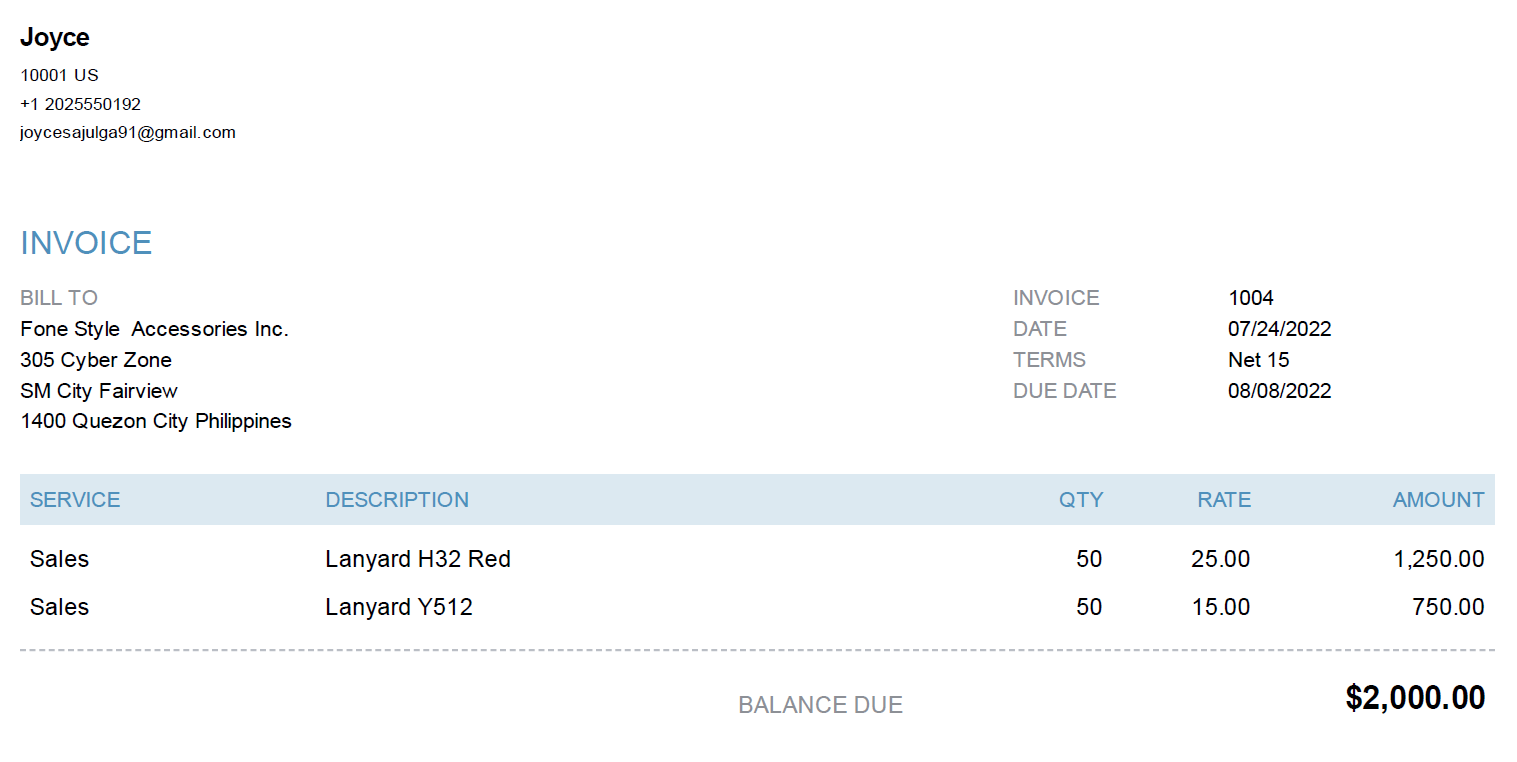Click the email joycesajulga91@gmail.com

coord(128,132)
